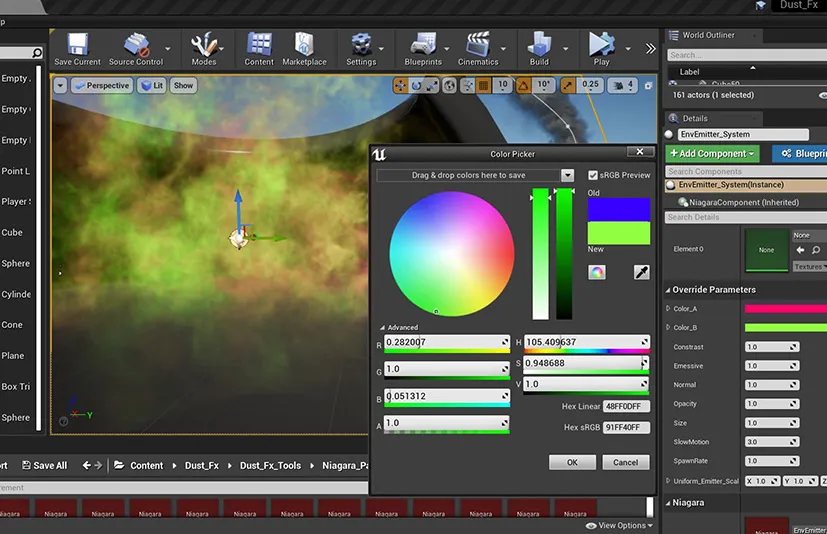Cancel the Color Picker dialog

point(626,462)
